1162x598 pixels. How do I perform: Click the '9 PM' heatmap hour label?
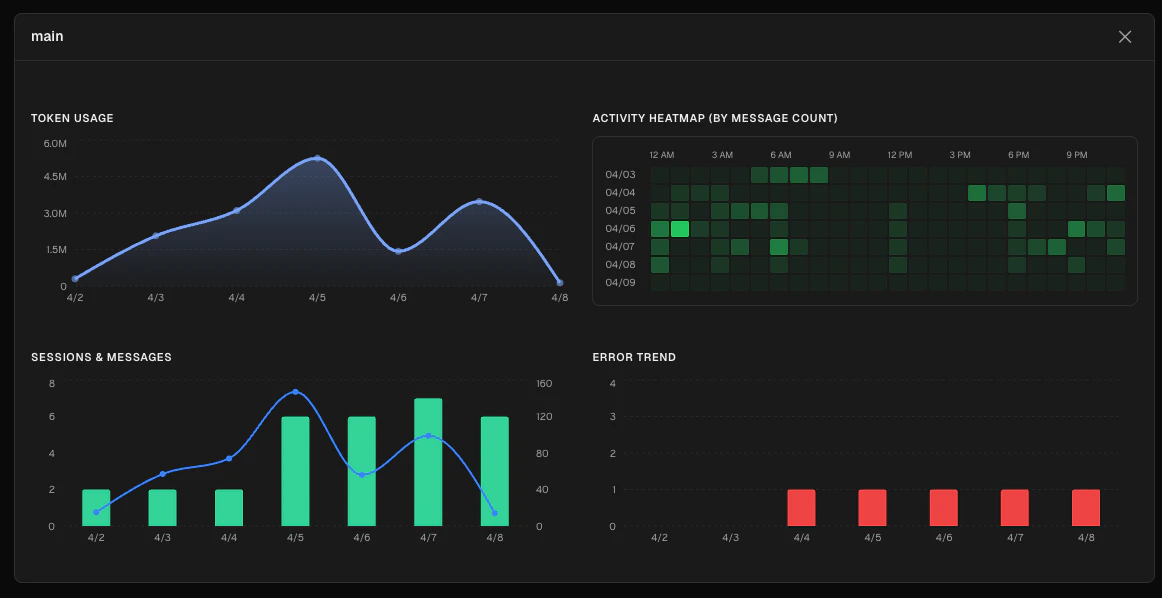pos(1077,155)
